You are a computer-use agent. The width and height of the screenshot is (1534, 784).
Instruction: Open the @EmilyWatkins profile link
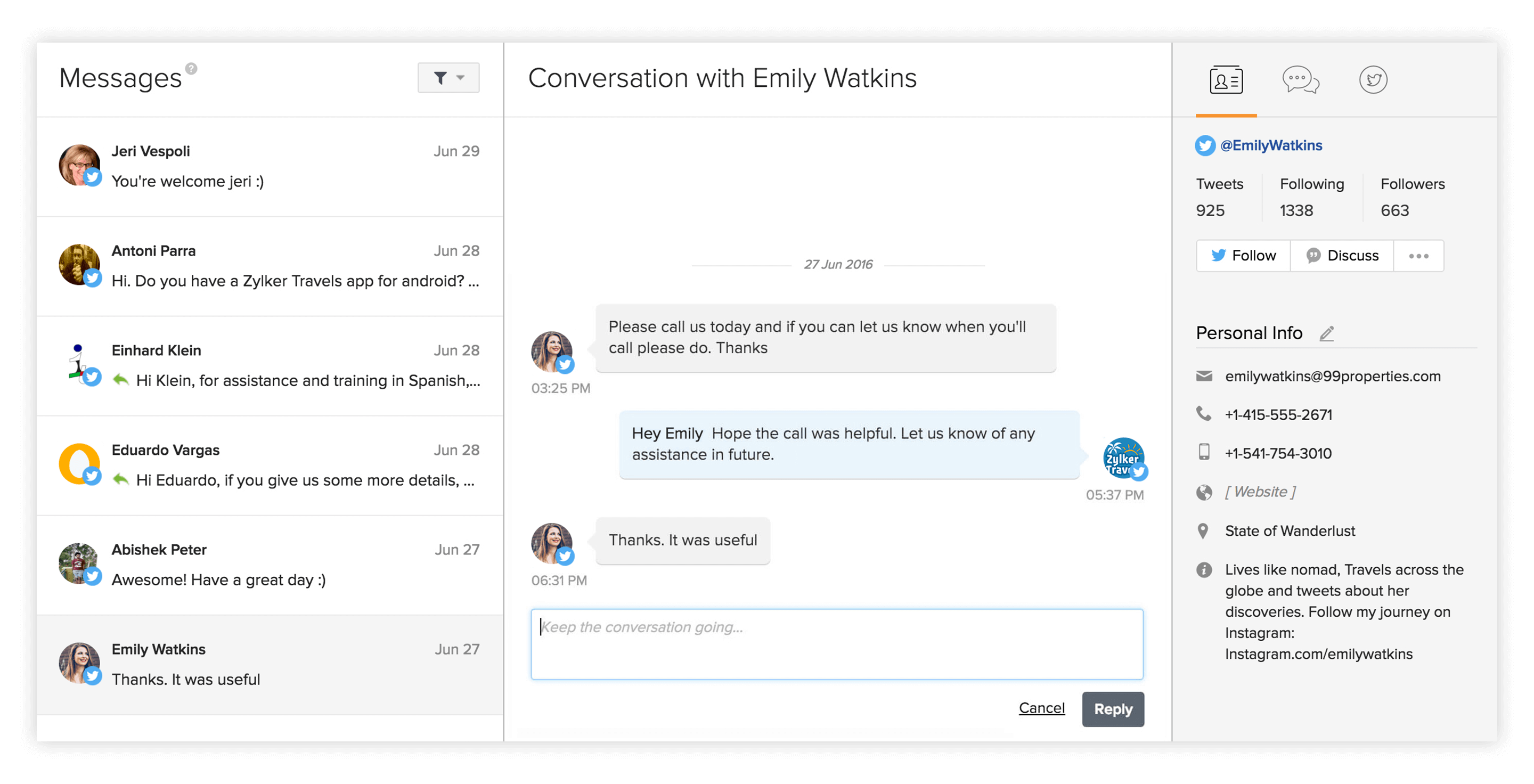1271,145
